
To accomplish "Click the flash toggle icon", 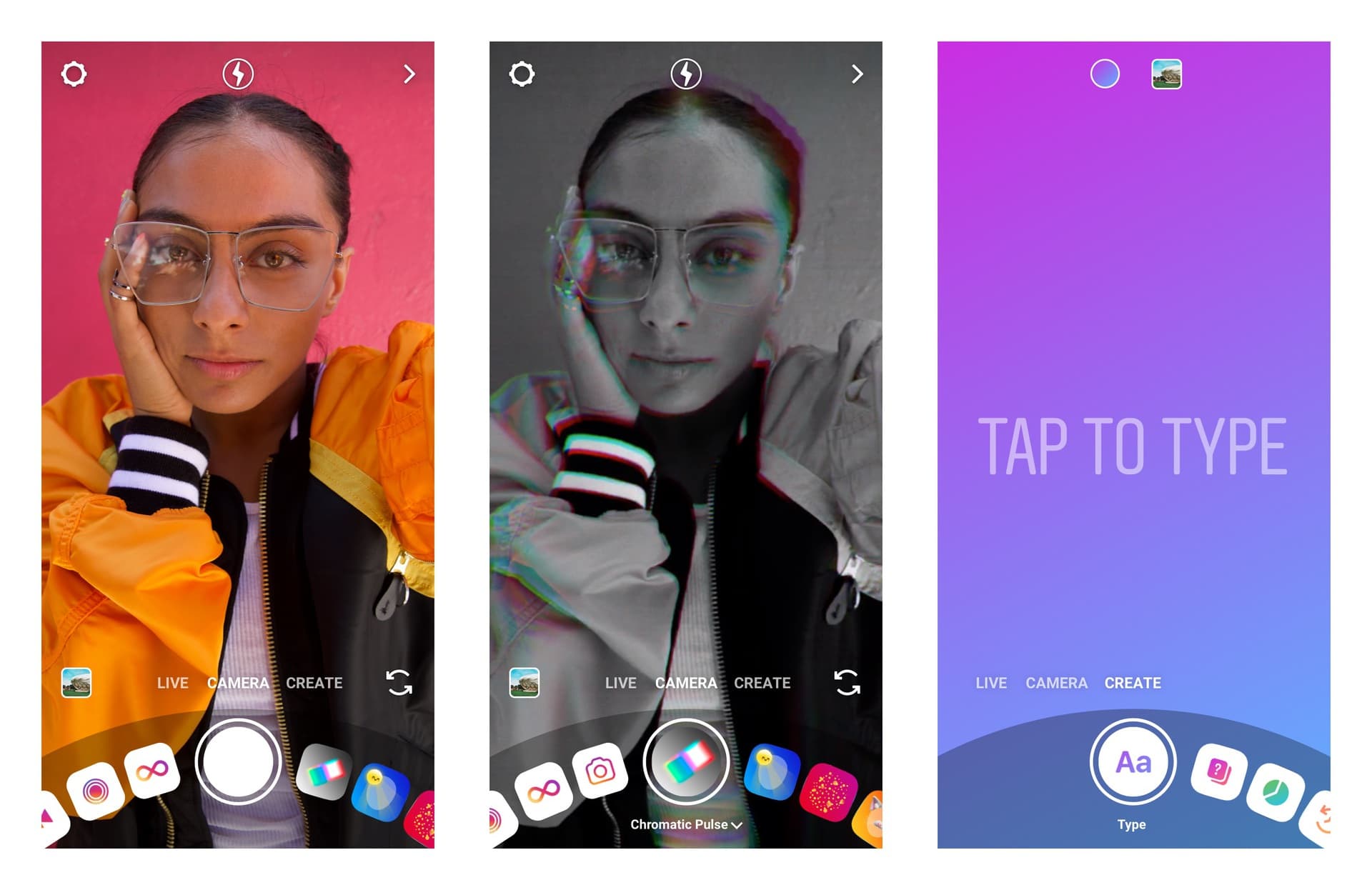I will pos(237,72).
